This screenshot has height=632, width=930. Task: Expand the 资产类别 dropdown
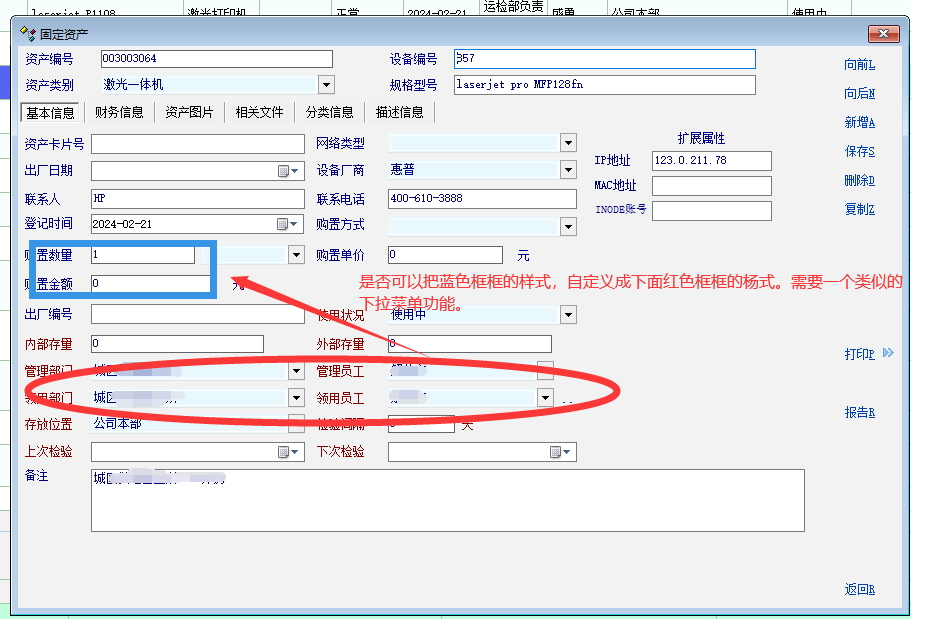[x=325, y=86]
